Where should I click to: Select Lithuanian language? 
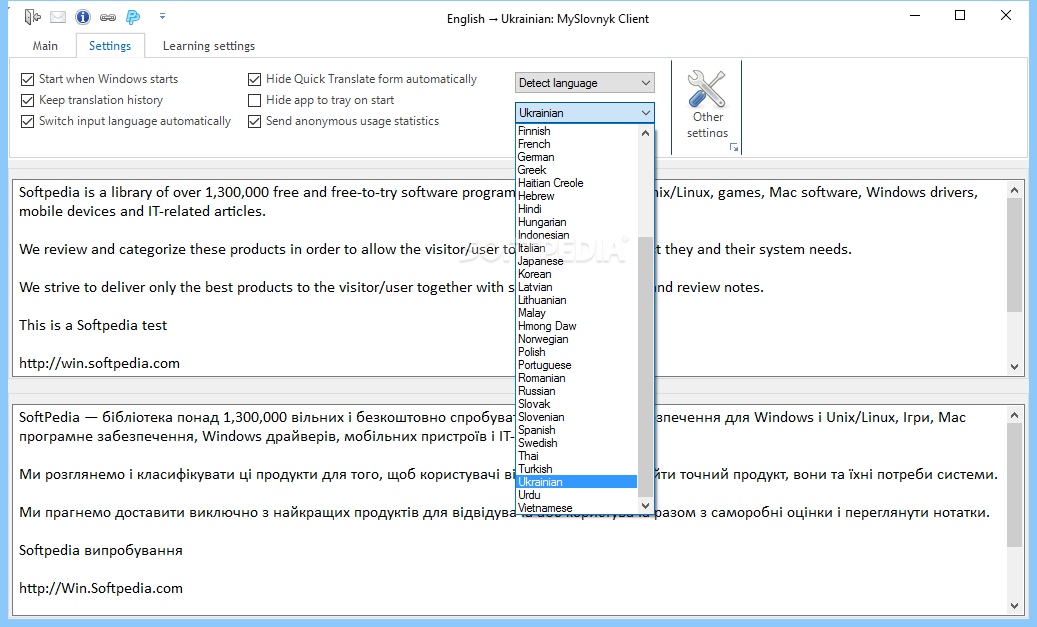[x=576, y=300]
